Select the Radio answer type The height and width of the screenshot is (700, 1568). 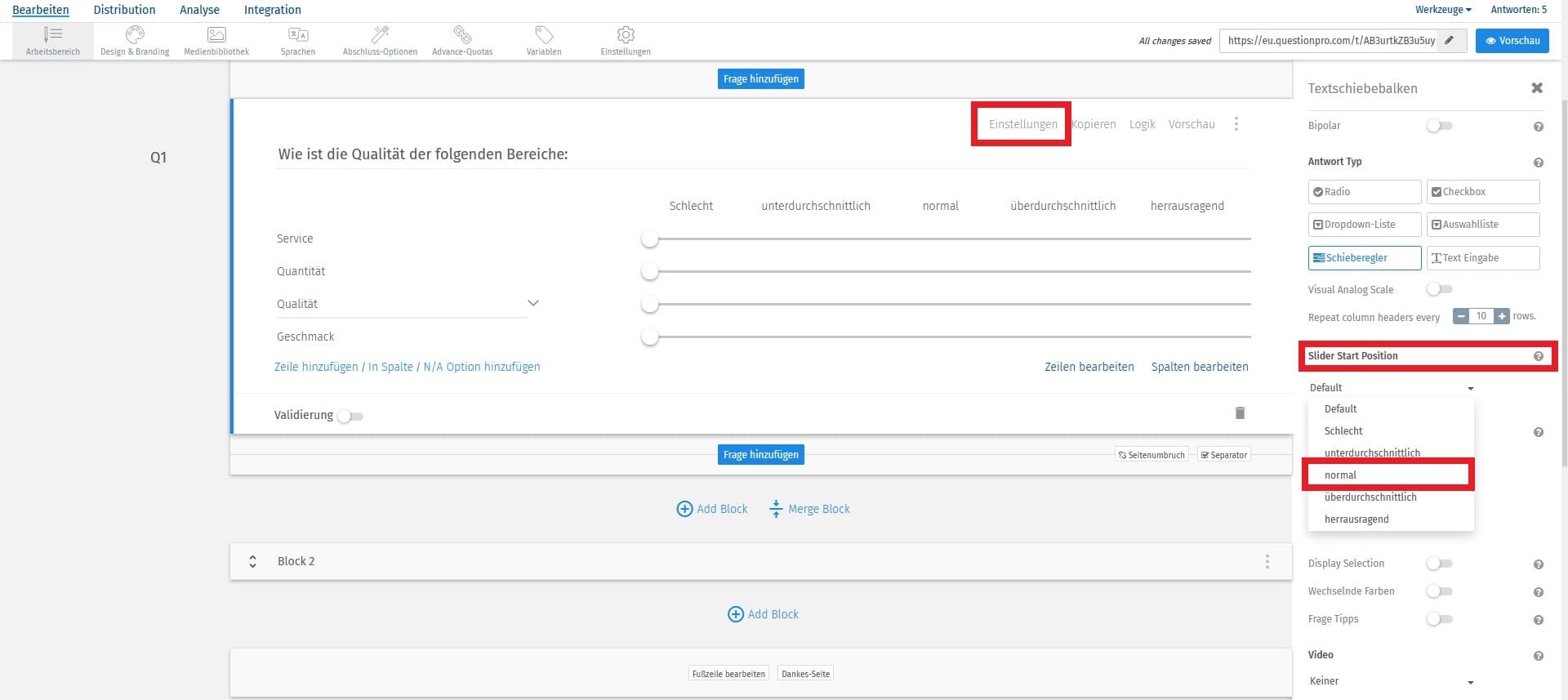1365,192
